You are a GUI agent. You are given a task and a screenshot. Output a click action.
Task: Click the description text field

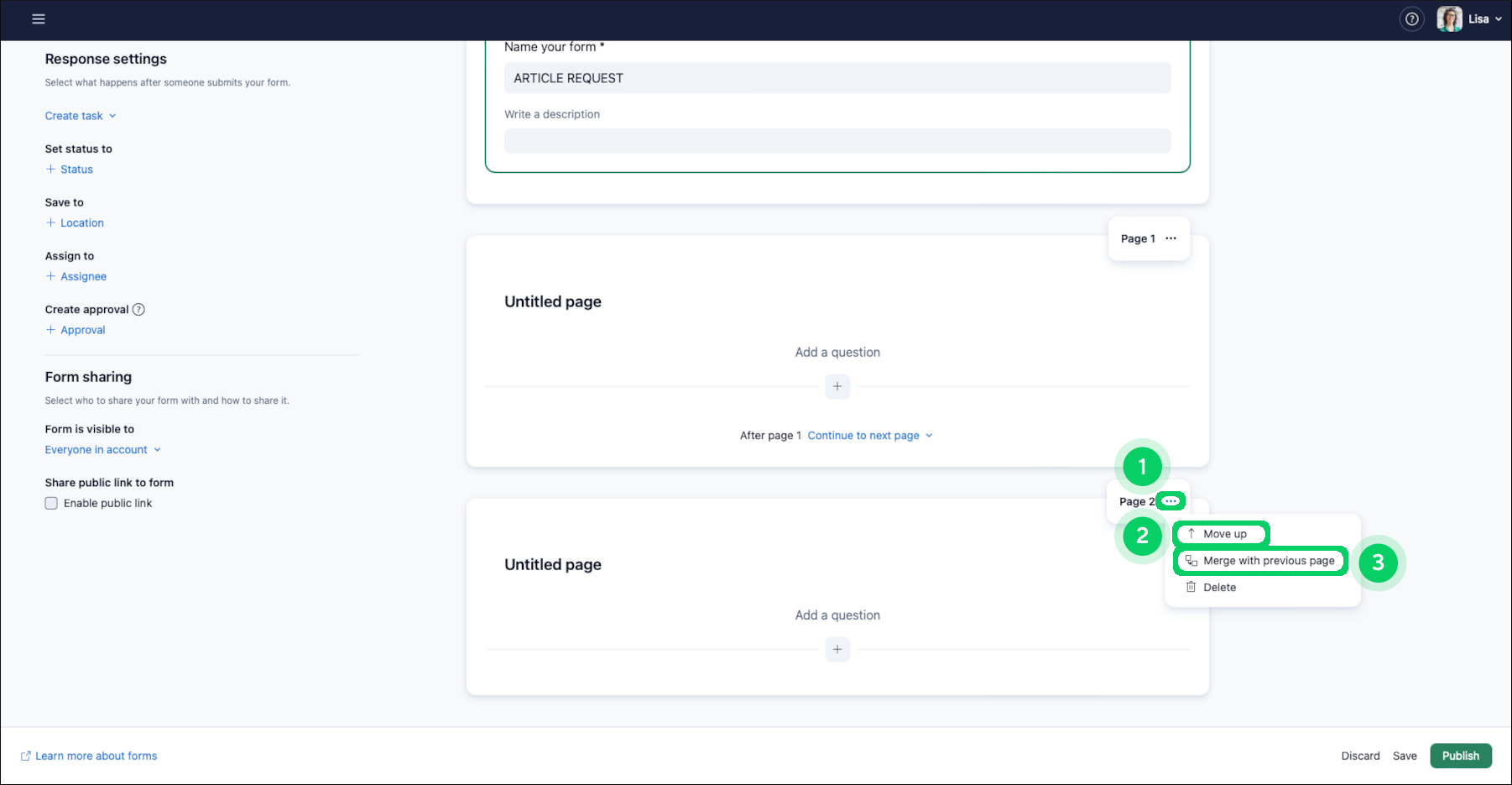[837, 141]
